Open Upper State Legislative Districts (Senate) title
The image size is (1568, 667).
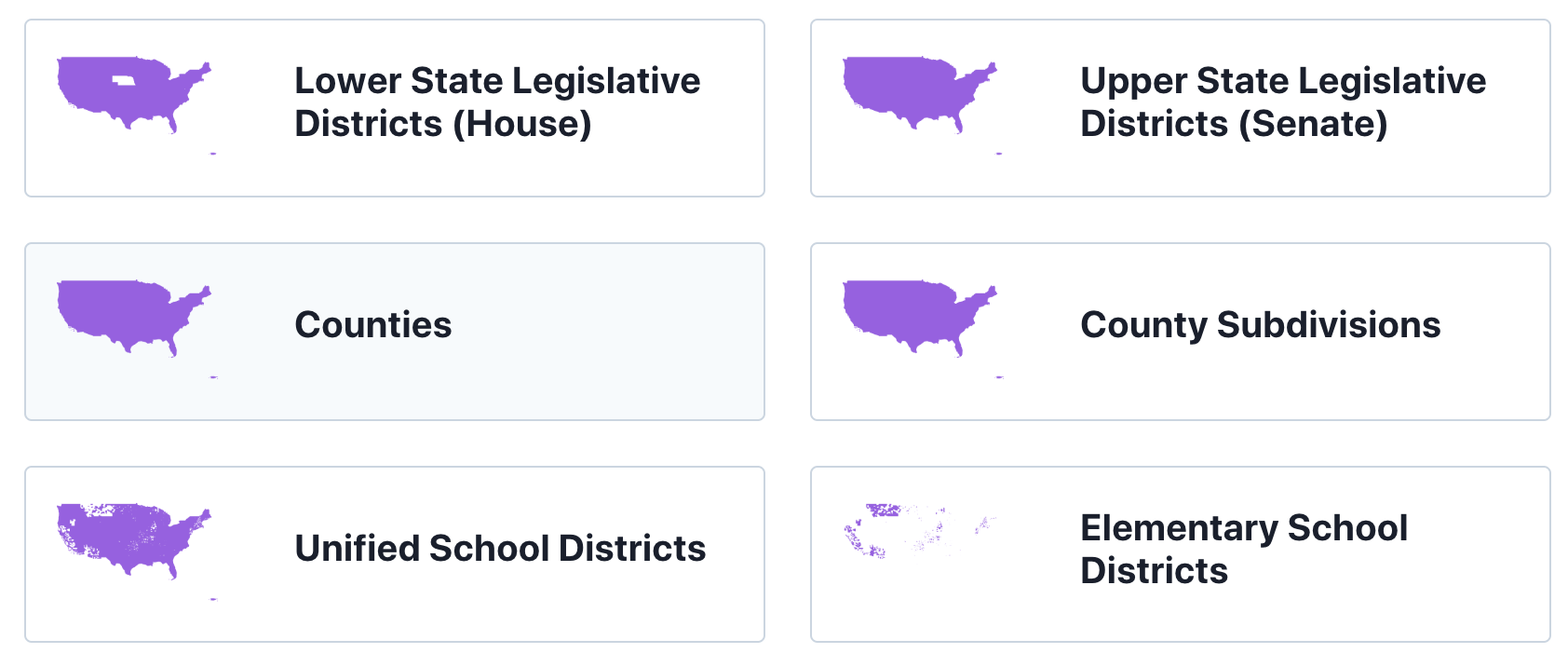pos(1283,102)
